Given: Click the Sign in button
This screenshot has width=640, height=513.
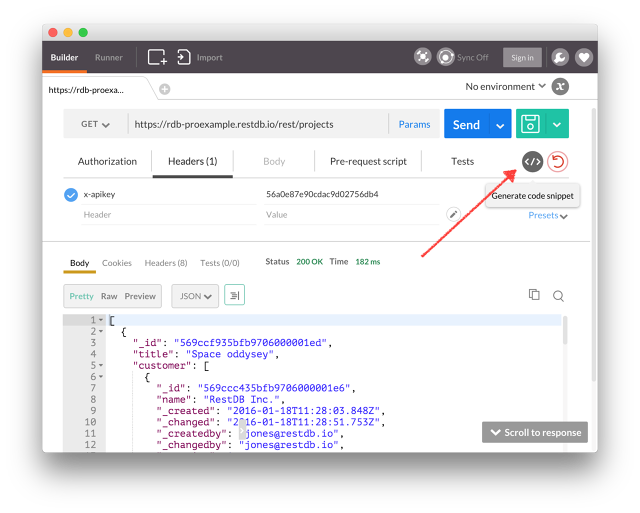Looking at the screenshot, I should coord(522,58).
